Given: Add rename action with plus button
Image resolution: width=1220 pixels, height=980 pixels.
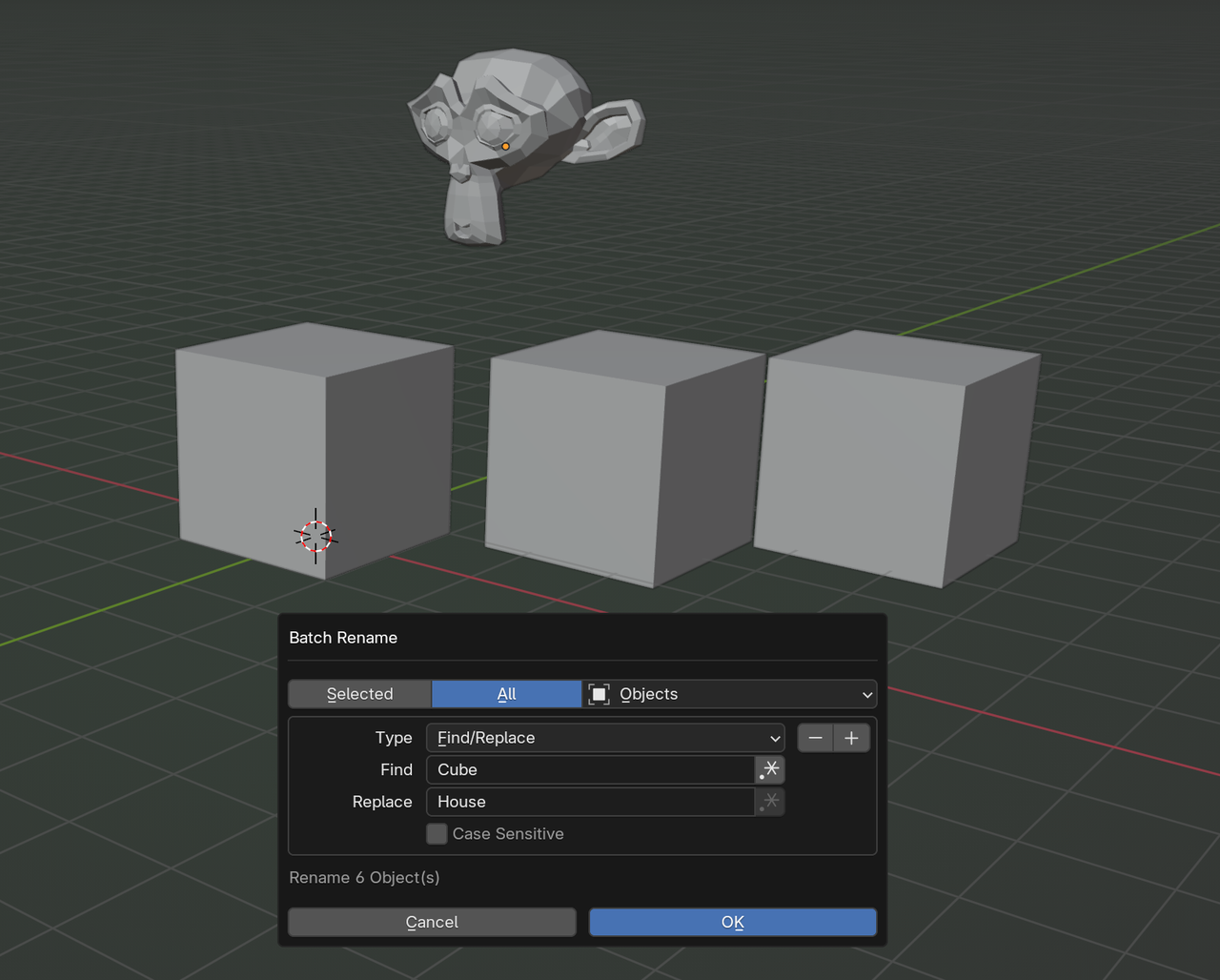Looking at the screenshot, I should pyautogui.click(x=852, y=738).
